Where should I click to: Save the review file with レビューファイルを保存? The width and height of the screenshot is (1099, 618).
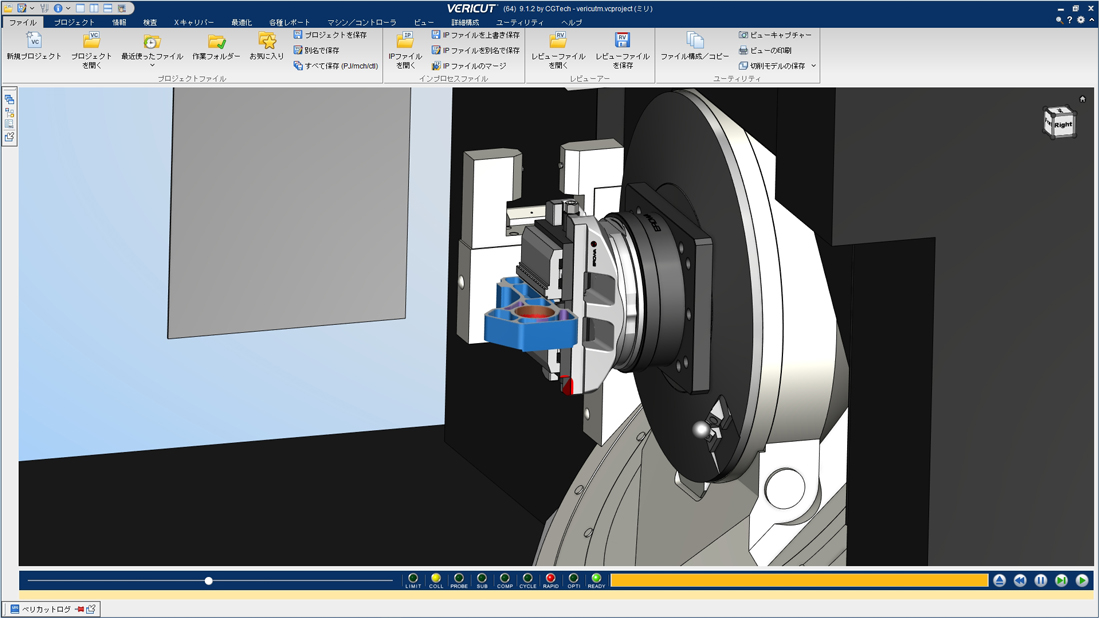tap(622, 50)
